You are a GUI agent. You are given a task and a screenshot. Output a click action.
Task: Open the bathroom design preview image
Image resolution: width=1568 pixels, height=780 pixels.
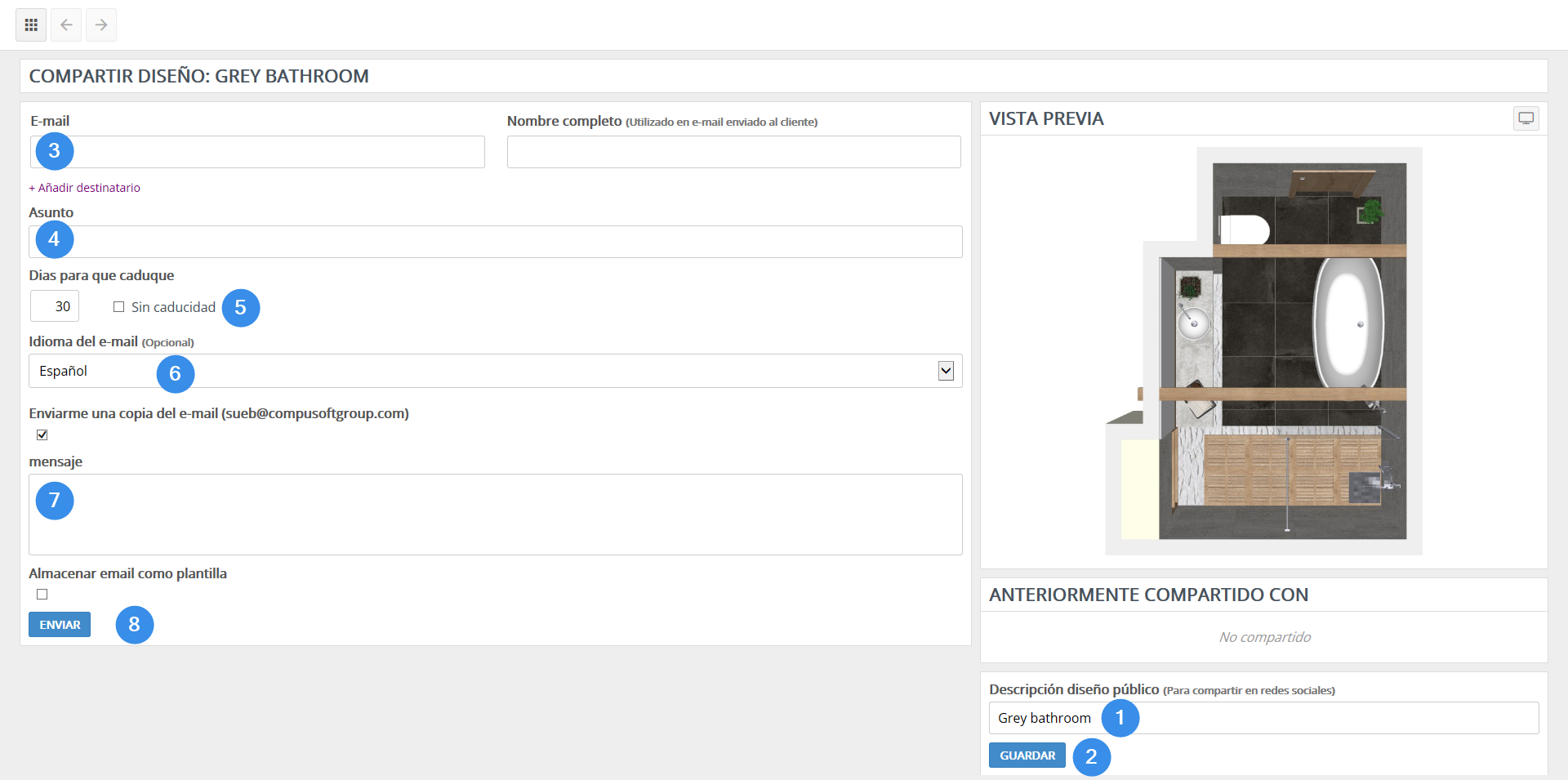1263,351
